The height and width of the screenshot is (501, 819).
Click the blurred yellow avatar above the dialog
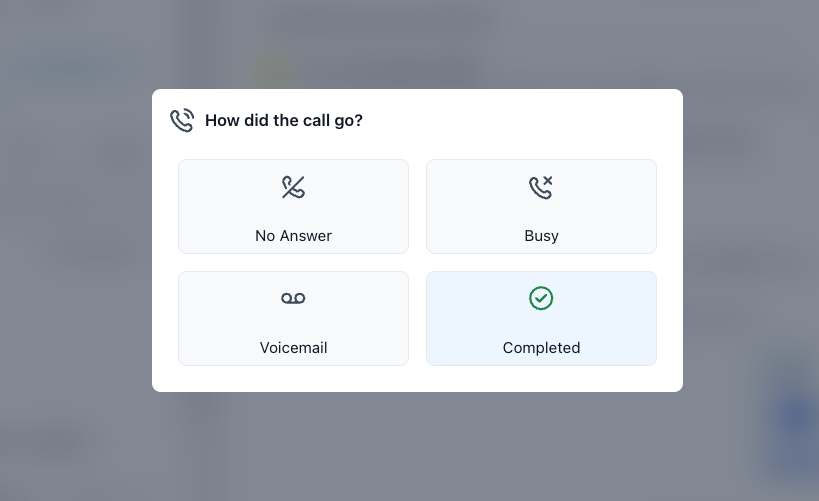coord(272,70)
